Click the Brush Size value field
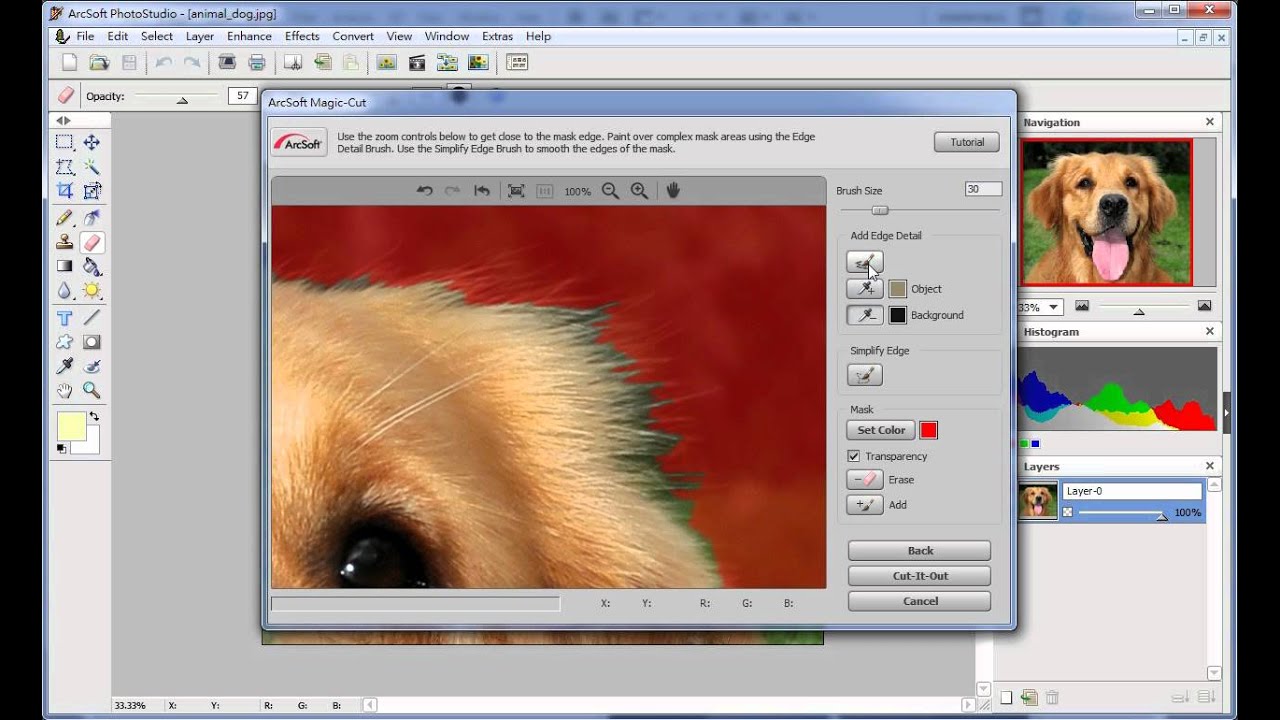1280x720 pixels. [x=983, y=189]
